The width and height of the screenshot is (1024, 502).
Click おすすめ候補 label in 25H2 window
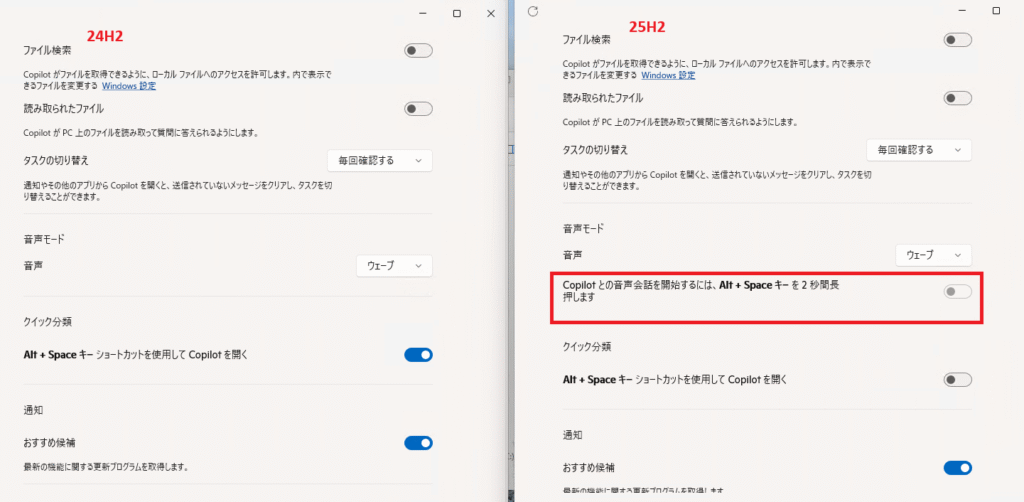point(588,467)
